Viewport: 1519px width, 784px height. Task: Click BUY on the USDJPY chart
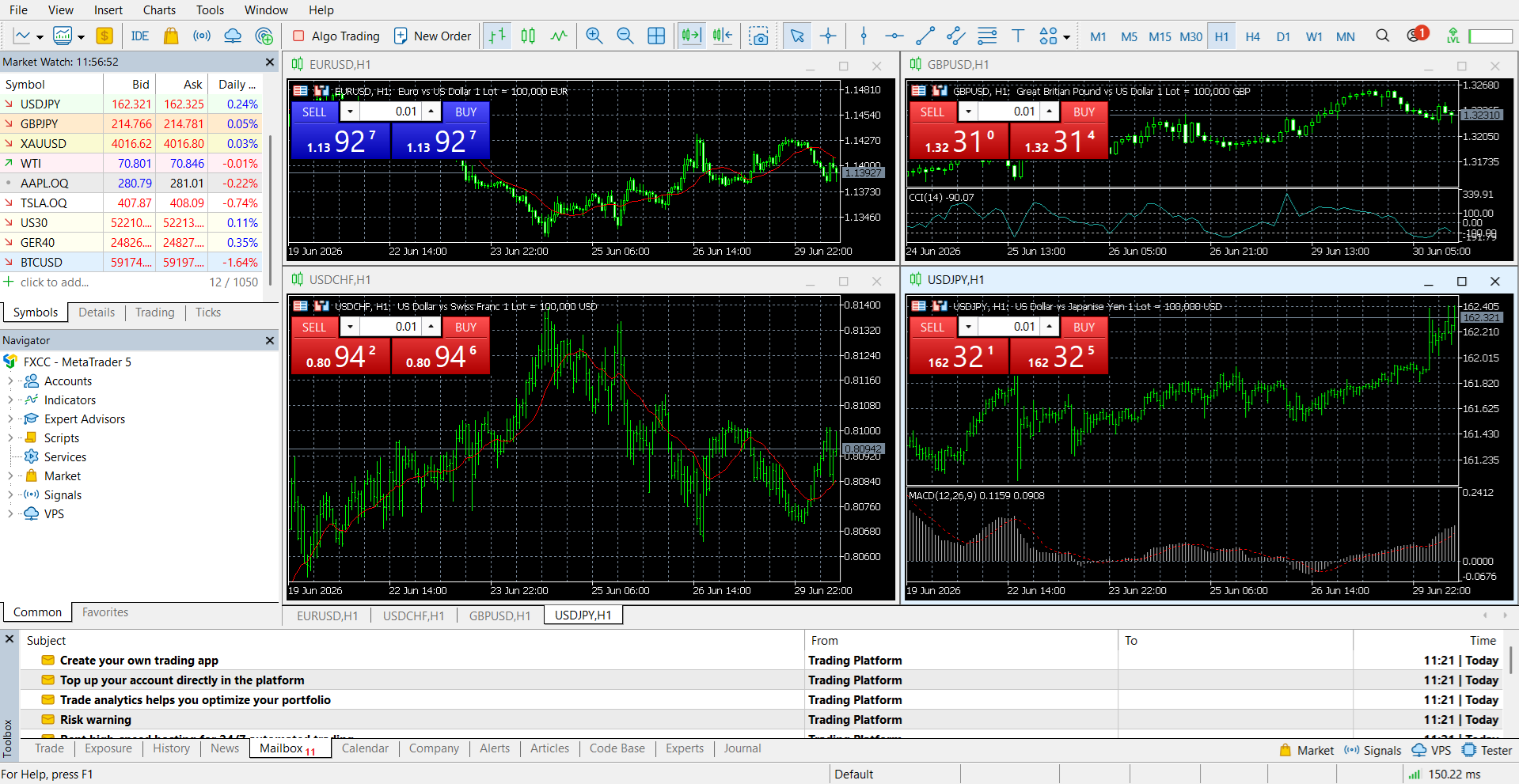tap(1084, 328)
